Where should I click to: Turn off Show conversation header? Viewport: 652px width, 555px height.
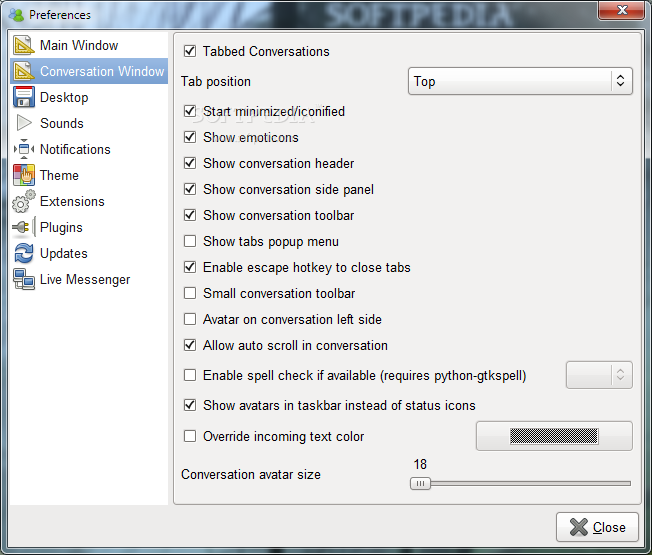coord(190,163)
